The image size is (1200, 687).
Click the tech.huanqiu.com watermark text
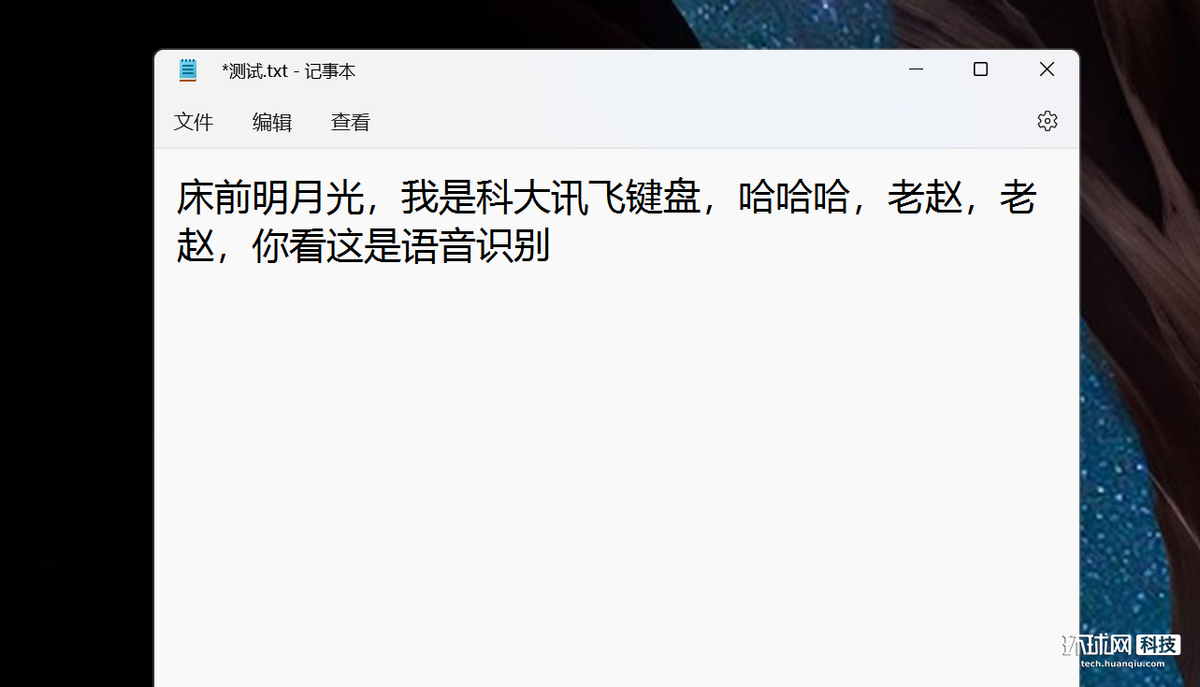1122,663
